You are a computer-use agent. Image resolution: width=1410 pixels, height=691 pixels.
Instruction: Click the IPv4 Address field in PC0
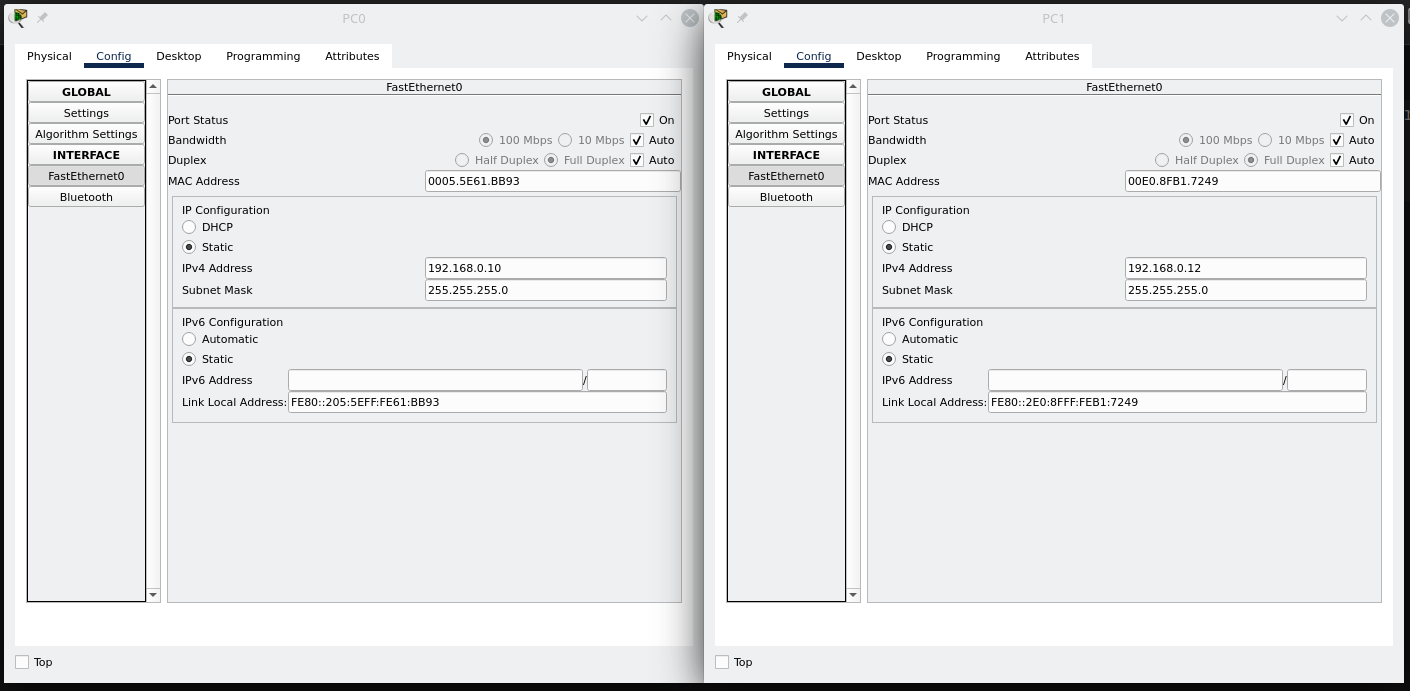[545, 268]
